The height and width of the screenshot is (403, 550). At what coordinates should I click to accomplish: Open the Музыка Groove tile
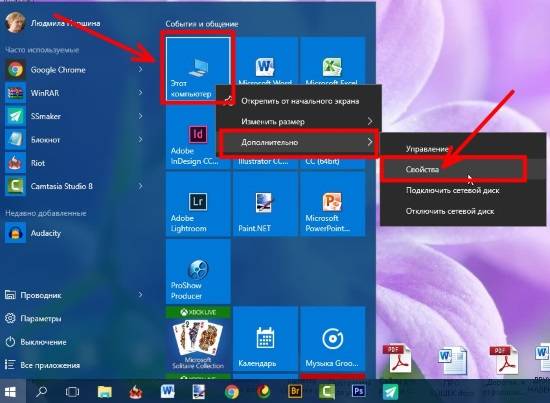[332, 339]
